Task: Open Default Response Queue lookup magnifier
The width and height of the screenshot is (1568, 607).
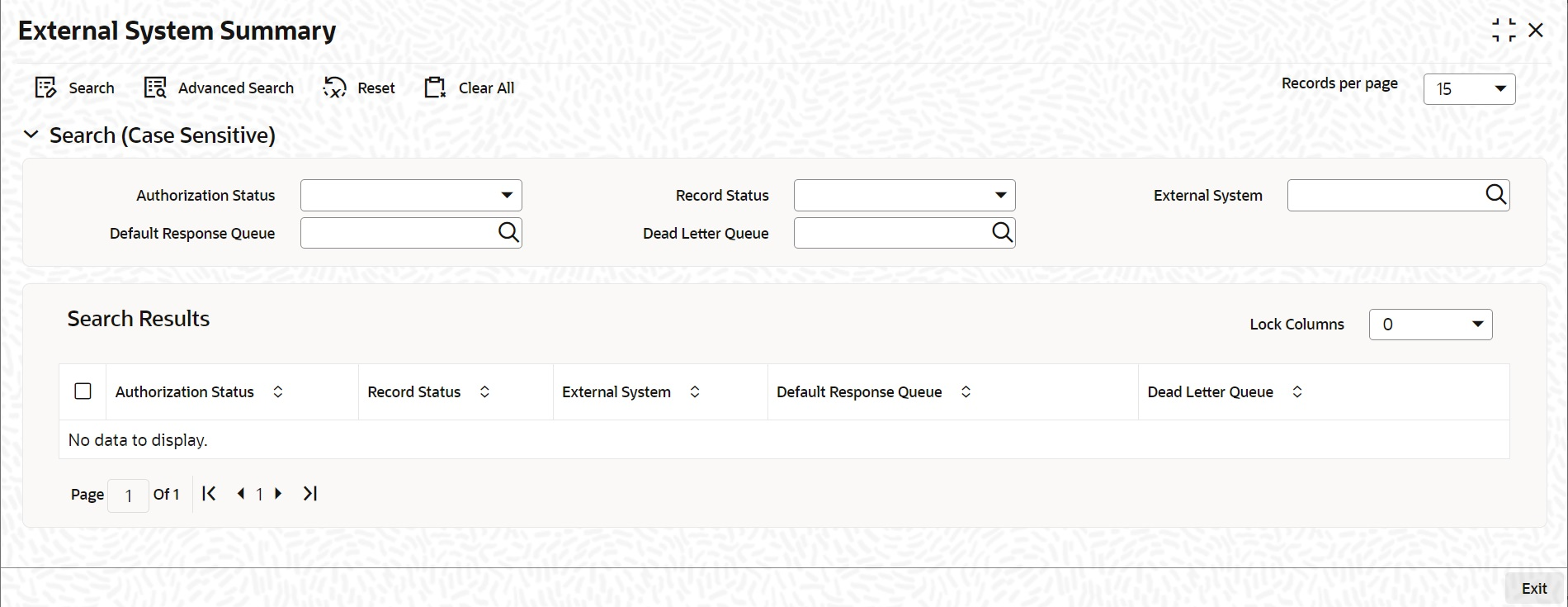Action: [x=508, y=233]
